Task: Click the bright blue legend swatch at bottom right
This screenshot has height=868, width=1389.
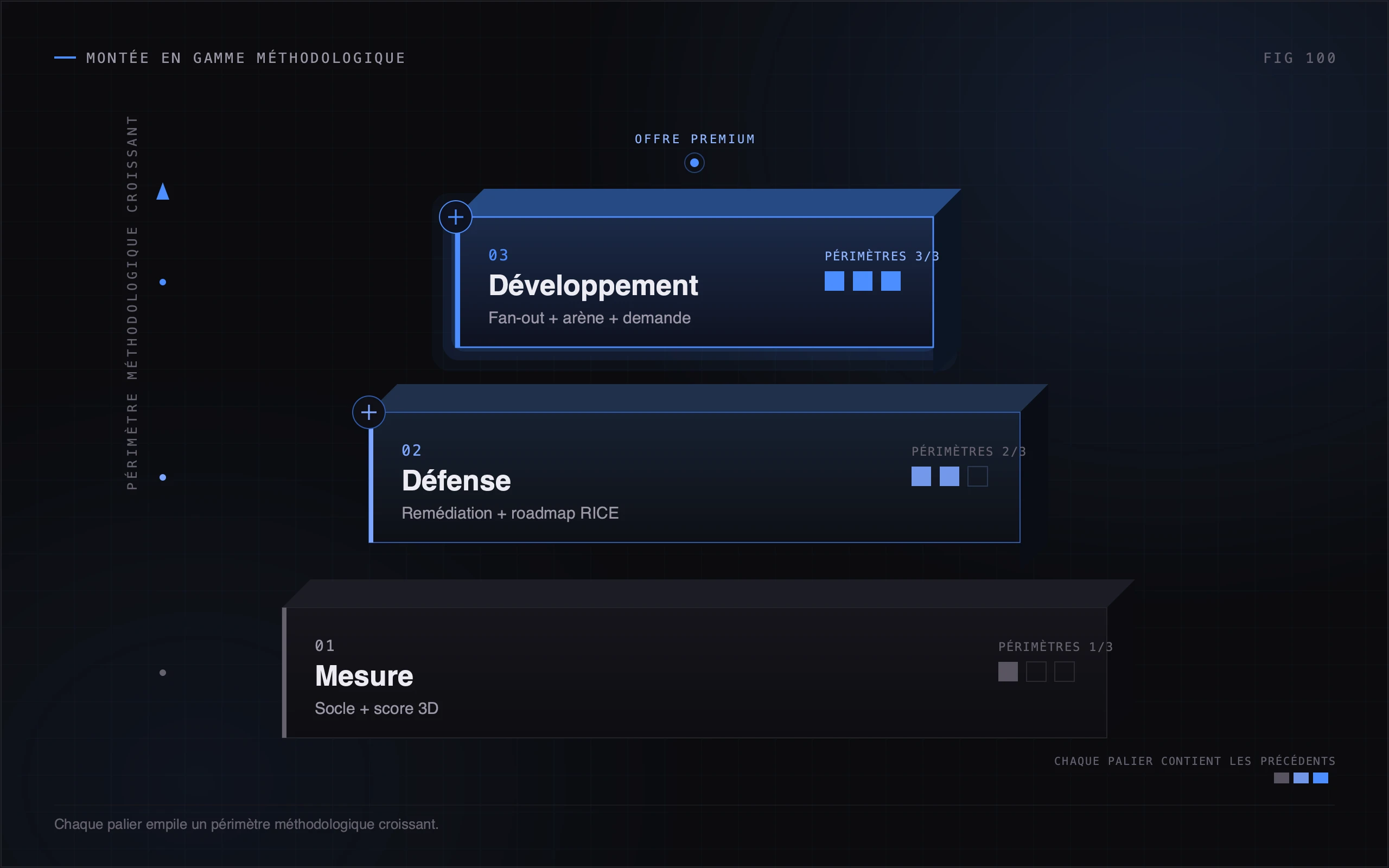Action: tap(1321, 778)
